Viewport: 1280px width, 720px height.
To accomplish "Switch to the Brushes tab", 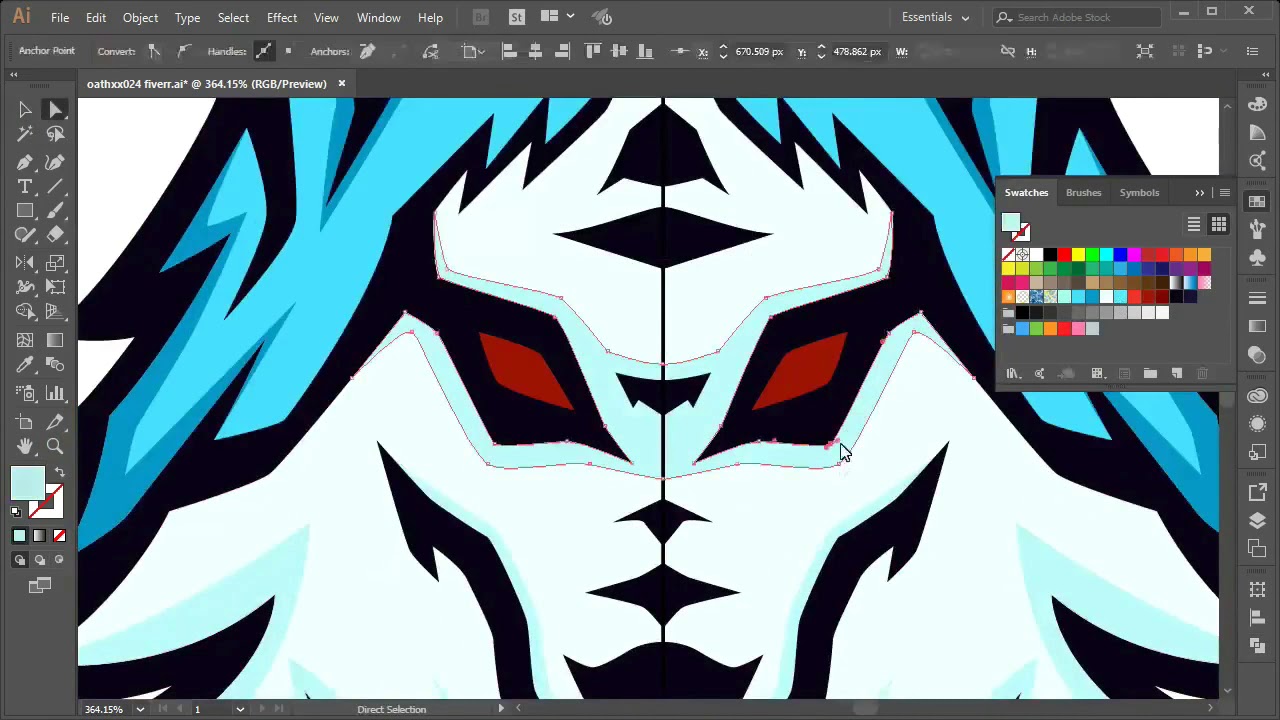I will (x=1084, y=192).
